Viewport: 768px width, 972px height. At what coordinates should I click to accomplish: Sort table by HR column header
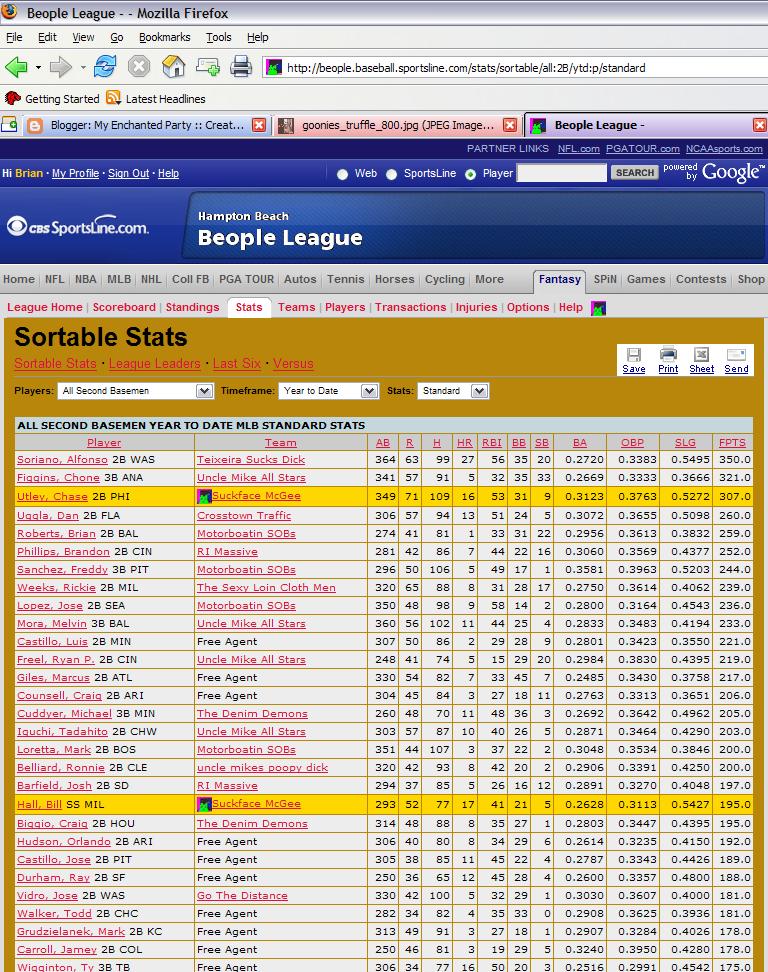(x=464, y=443)
